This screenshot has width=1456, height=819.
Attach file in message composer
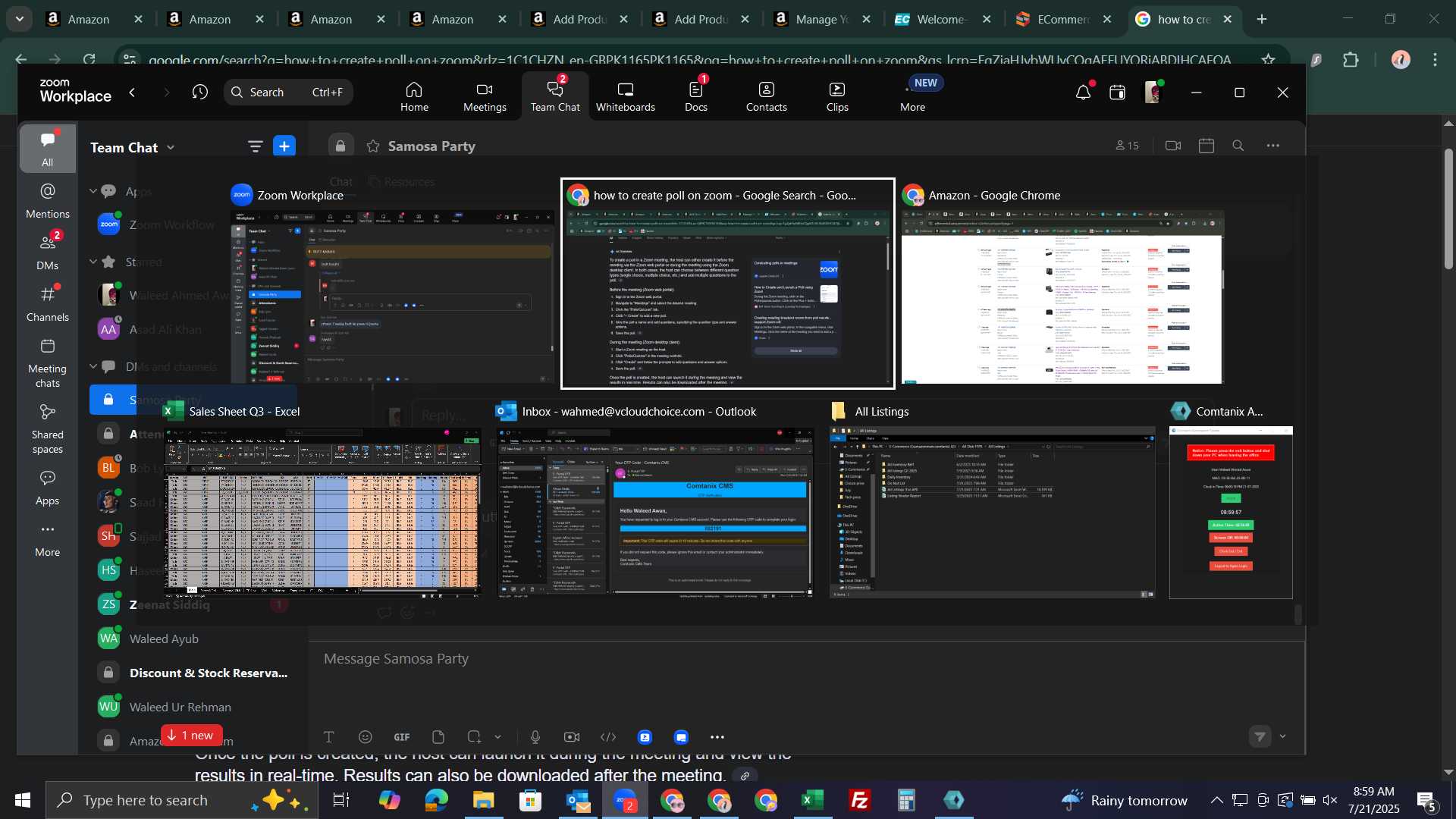[438, 737]
